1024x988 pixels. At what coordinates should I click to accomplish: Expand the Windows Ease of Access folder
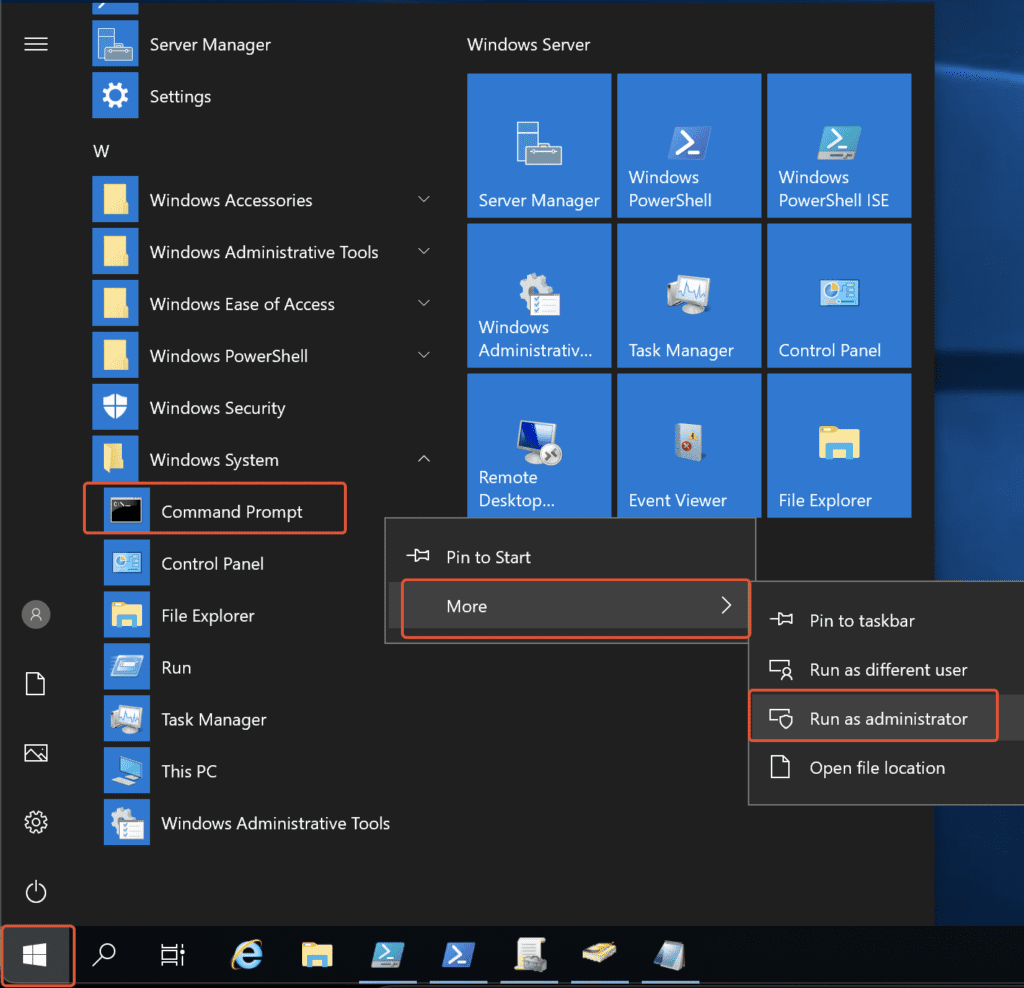click(261, 304)
